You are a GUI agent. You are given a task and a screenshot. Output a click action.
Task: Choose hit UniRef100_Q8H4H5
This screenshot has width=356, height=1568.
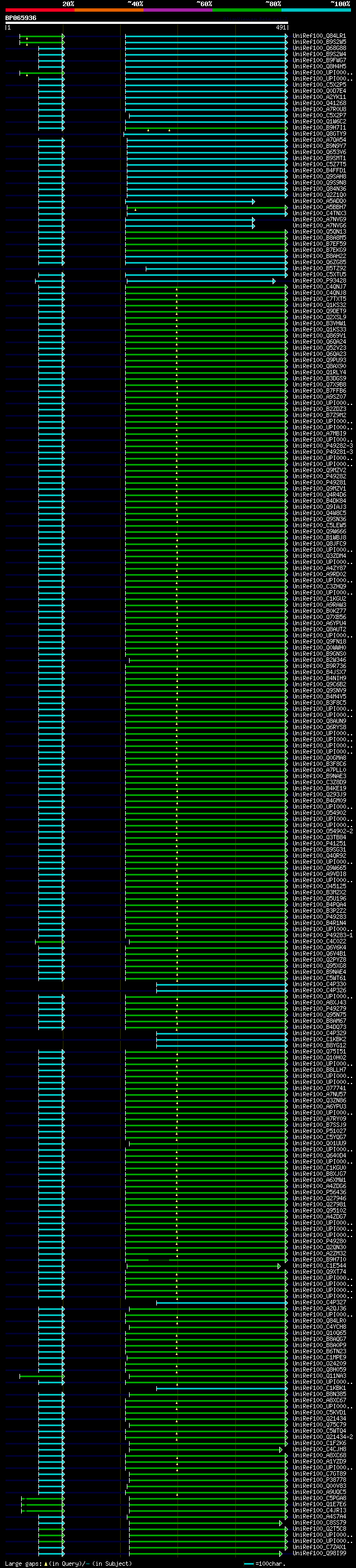(319, 66)
